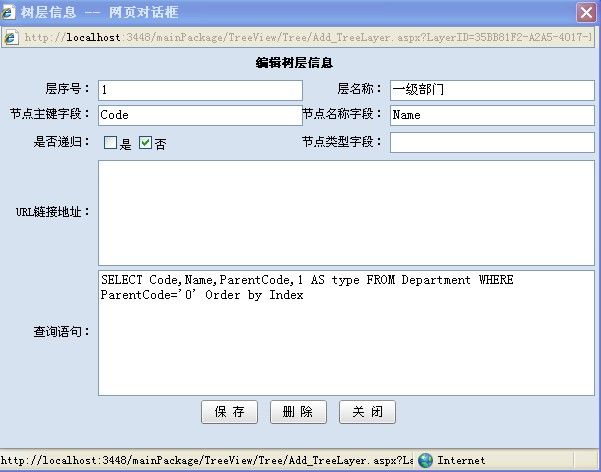
Task: Click the 层序号 label
Action: point(67,89)
